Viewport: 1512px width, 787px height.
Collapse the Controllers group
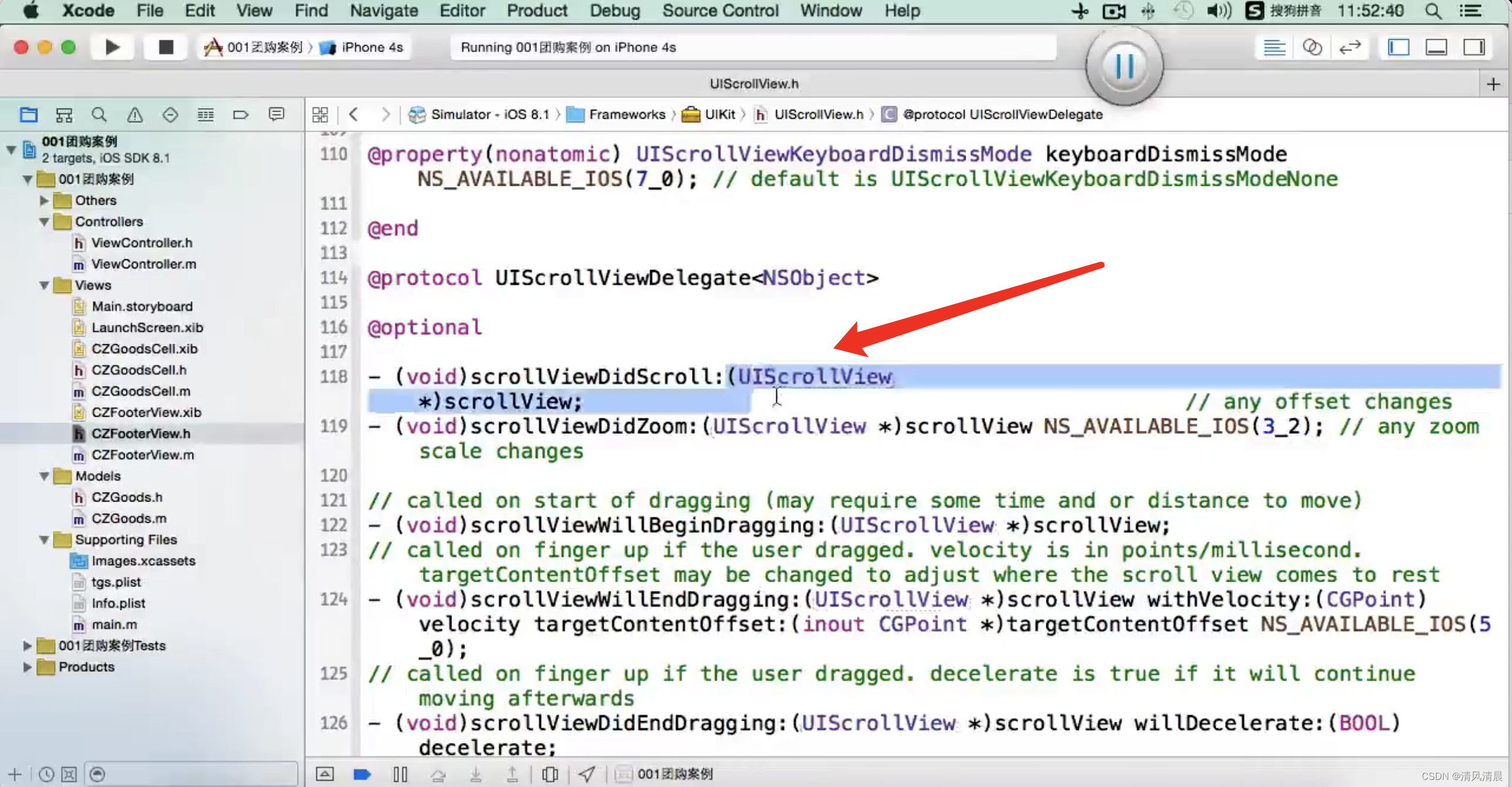[x=44, y=221]
